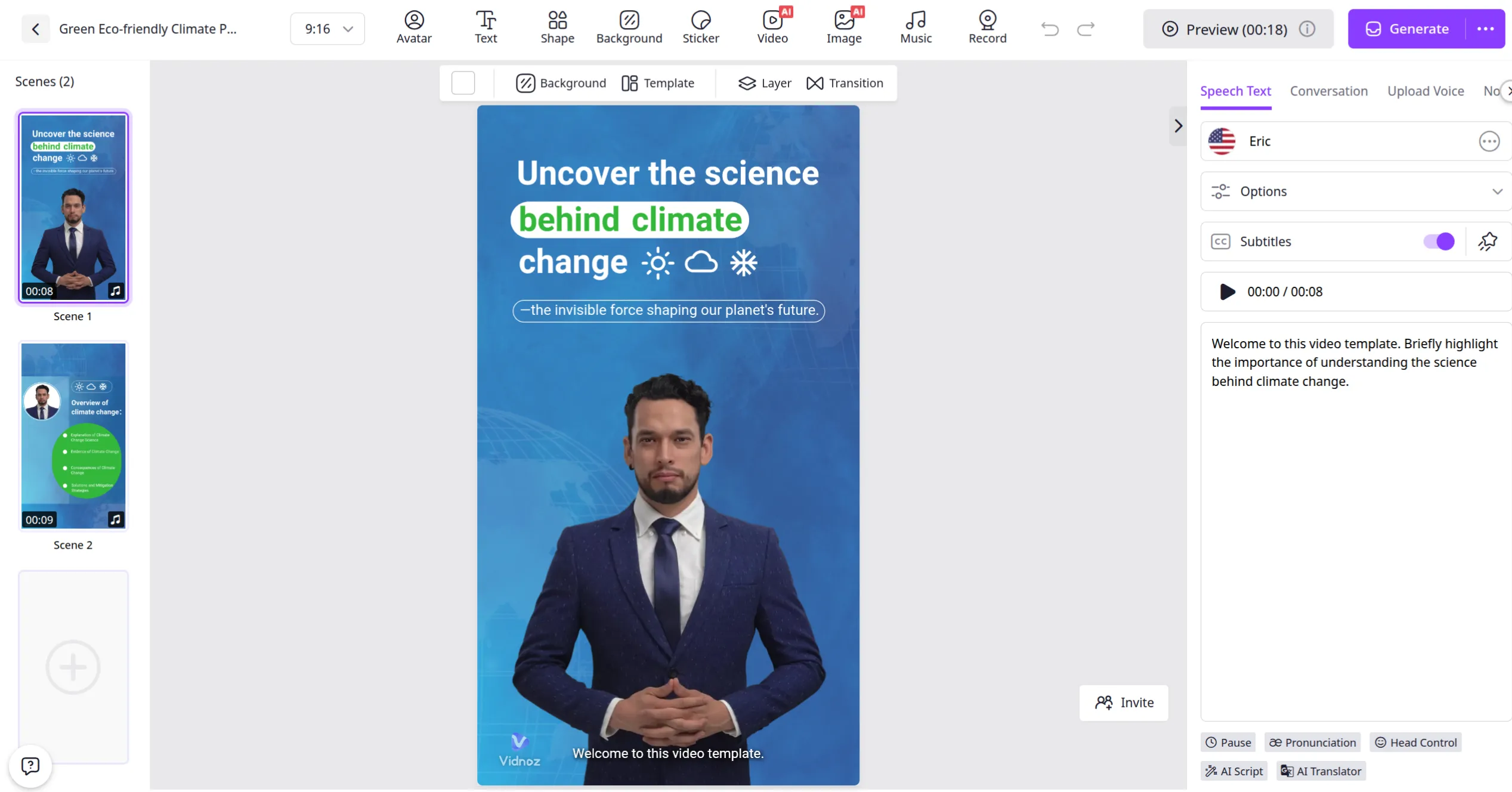The width and height of the screenshot is (1512, 792).
Task: Click the scene background color swatch
Action: (x=464, y=83)
